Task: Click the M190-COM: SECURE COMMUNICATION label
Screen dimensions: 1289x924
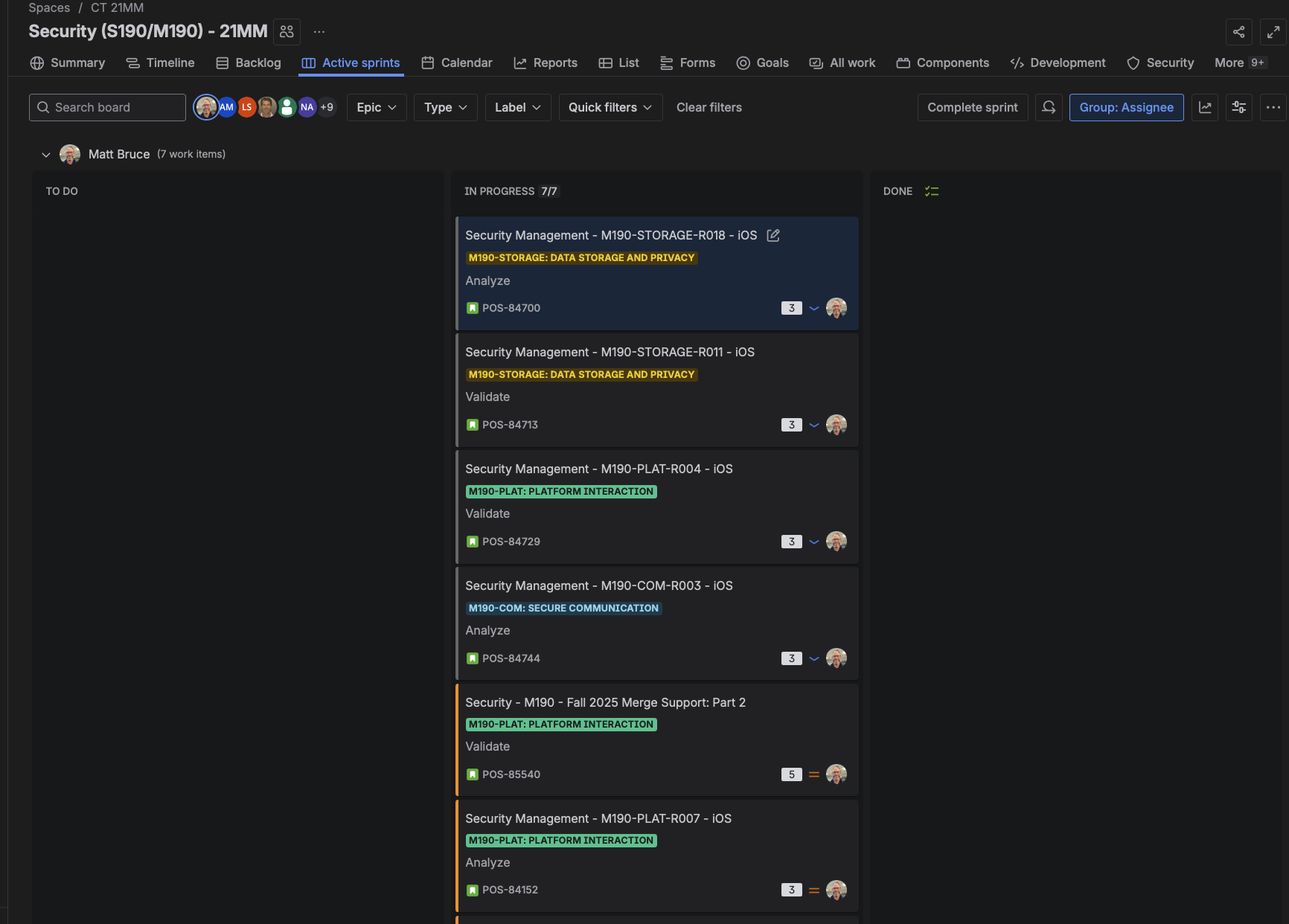Action: [563, 609]
